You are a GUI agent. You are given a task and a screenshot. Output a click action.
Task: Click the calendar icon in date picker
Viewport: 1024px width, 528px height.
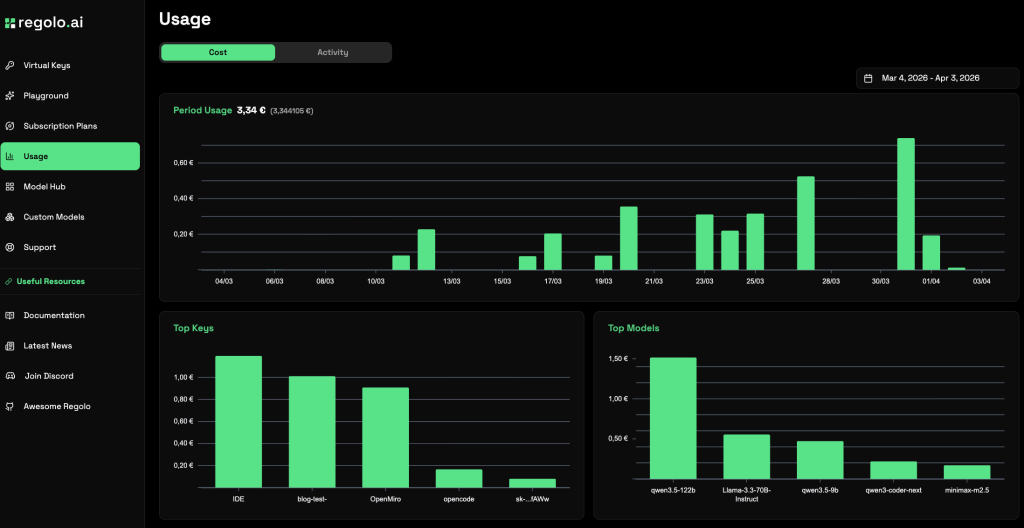(869, 78)
